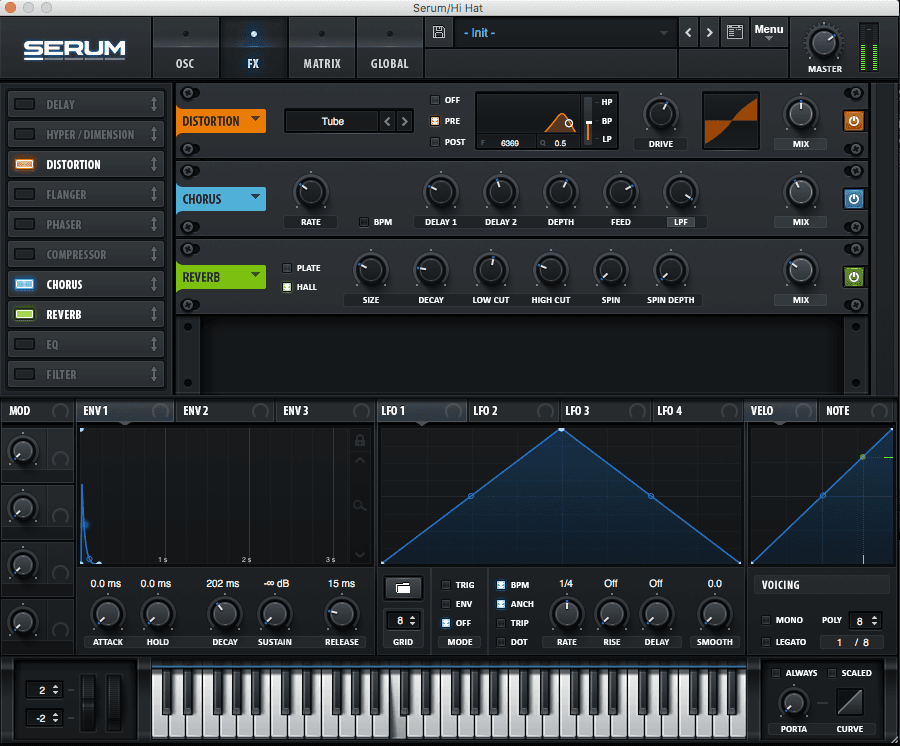Select the LFO 3 tab
The image size is (900, 746).
tap(606, 411)
